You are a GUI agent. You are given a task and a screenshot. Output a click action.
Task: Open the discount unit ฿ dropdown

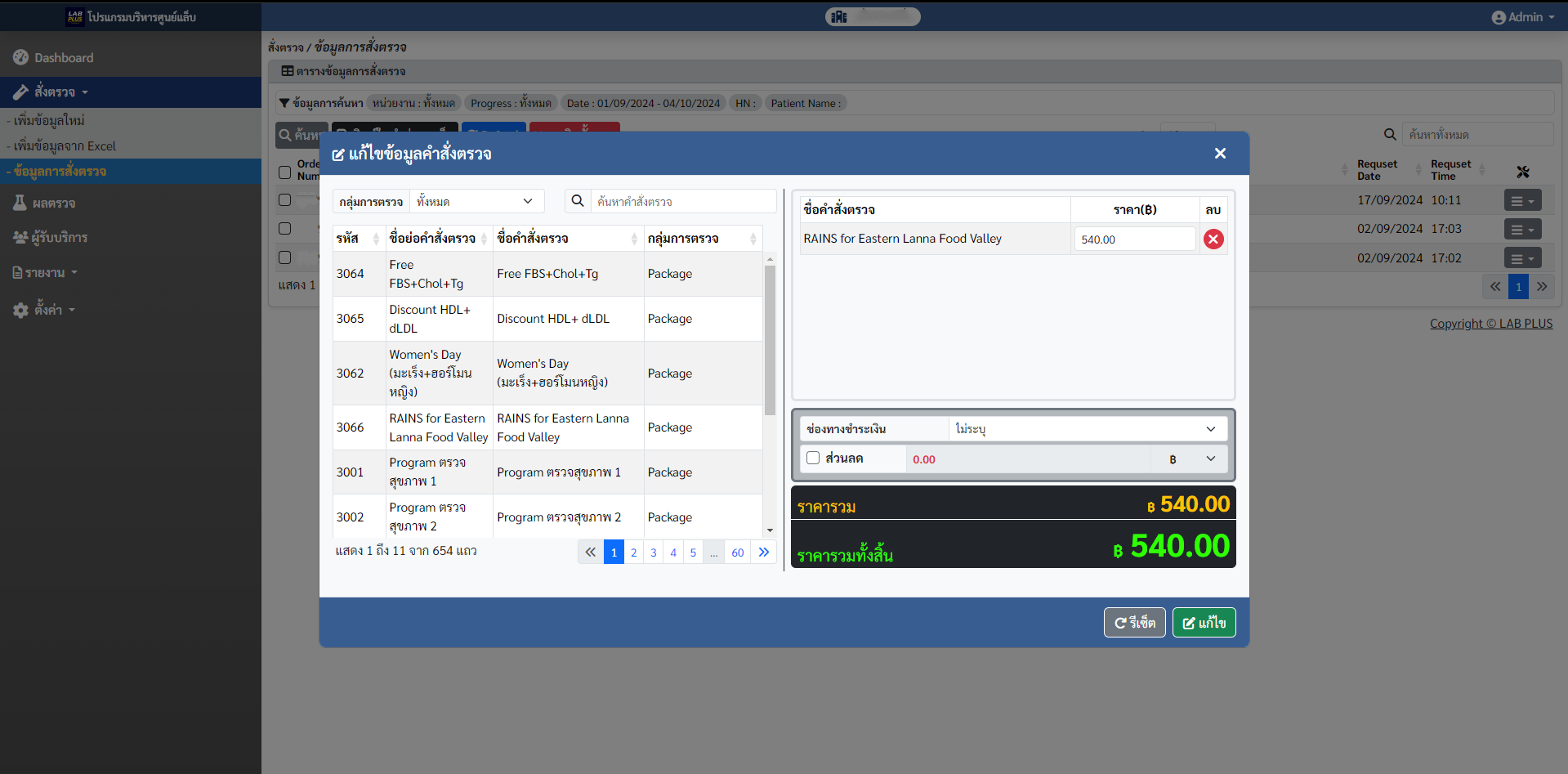point(1191,459)
